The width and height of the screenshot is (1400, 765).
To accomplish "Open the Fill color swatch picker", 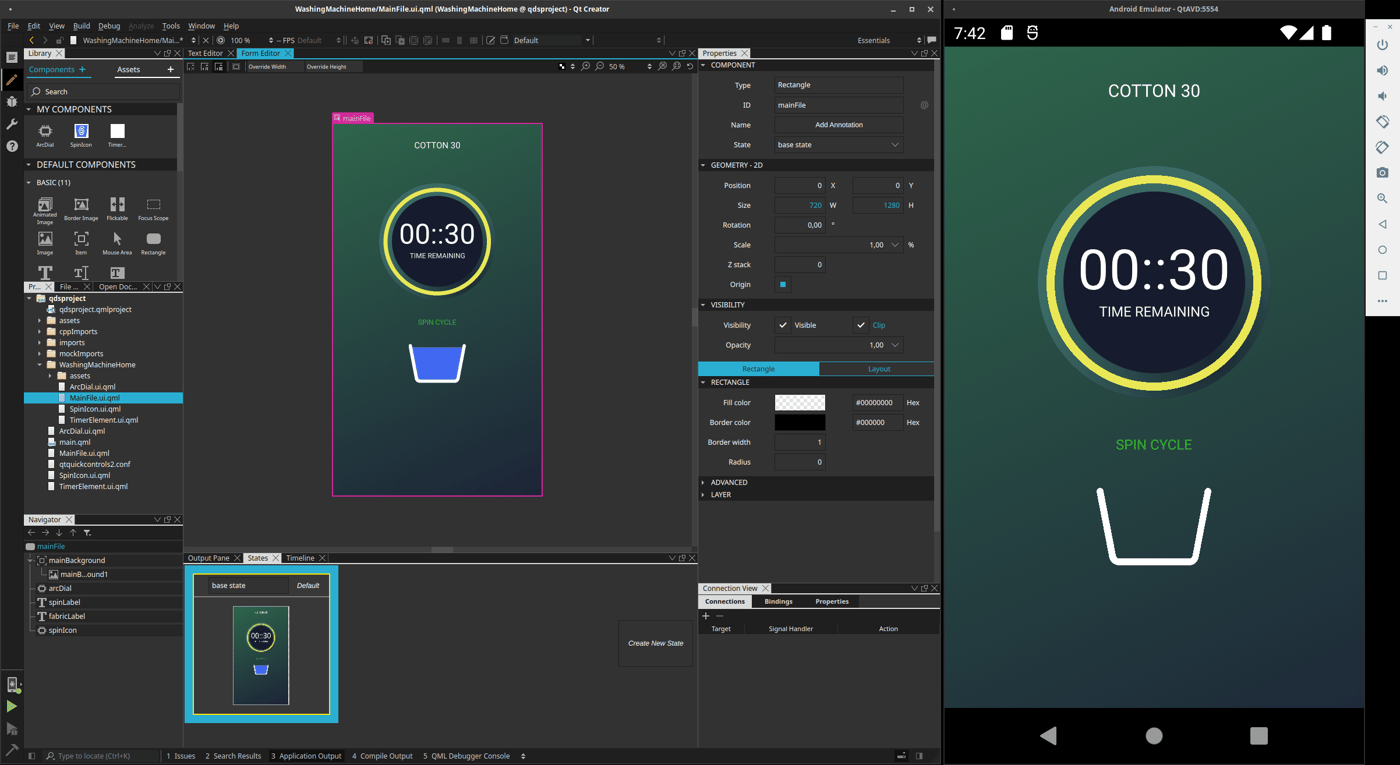I will tap(800, 402).
